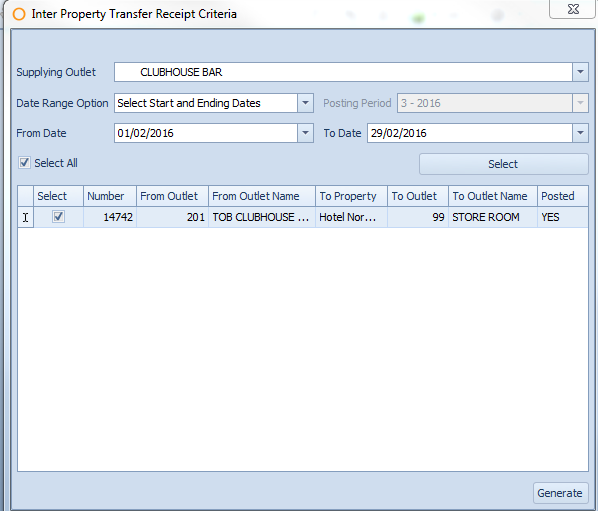Click the CLUBHOUSE BAR supplying outlet field
This screenshot has width=598, height=513.
343,72
